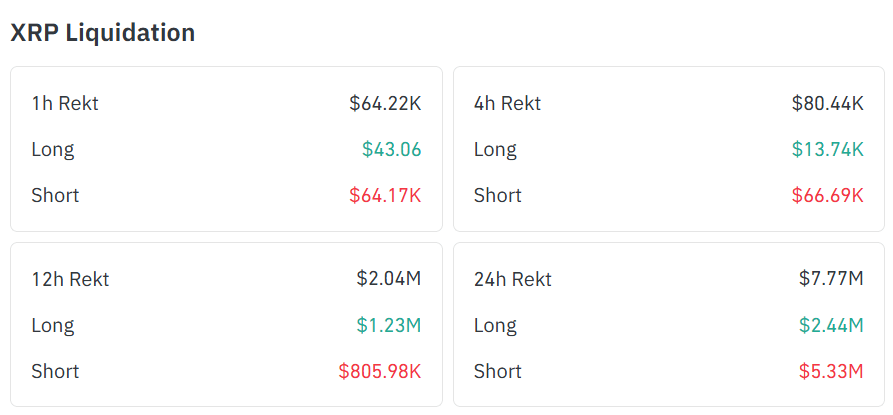The image size is (893, 415).
Task: Select the 4h Rekt total $80.44K
Action: click(x=827, y=103)
